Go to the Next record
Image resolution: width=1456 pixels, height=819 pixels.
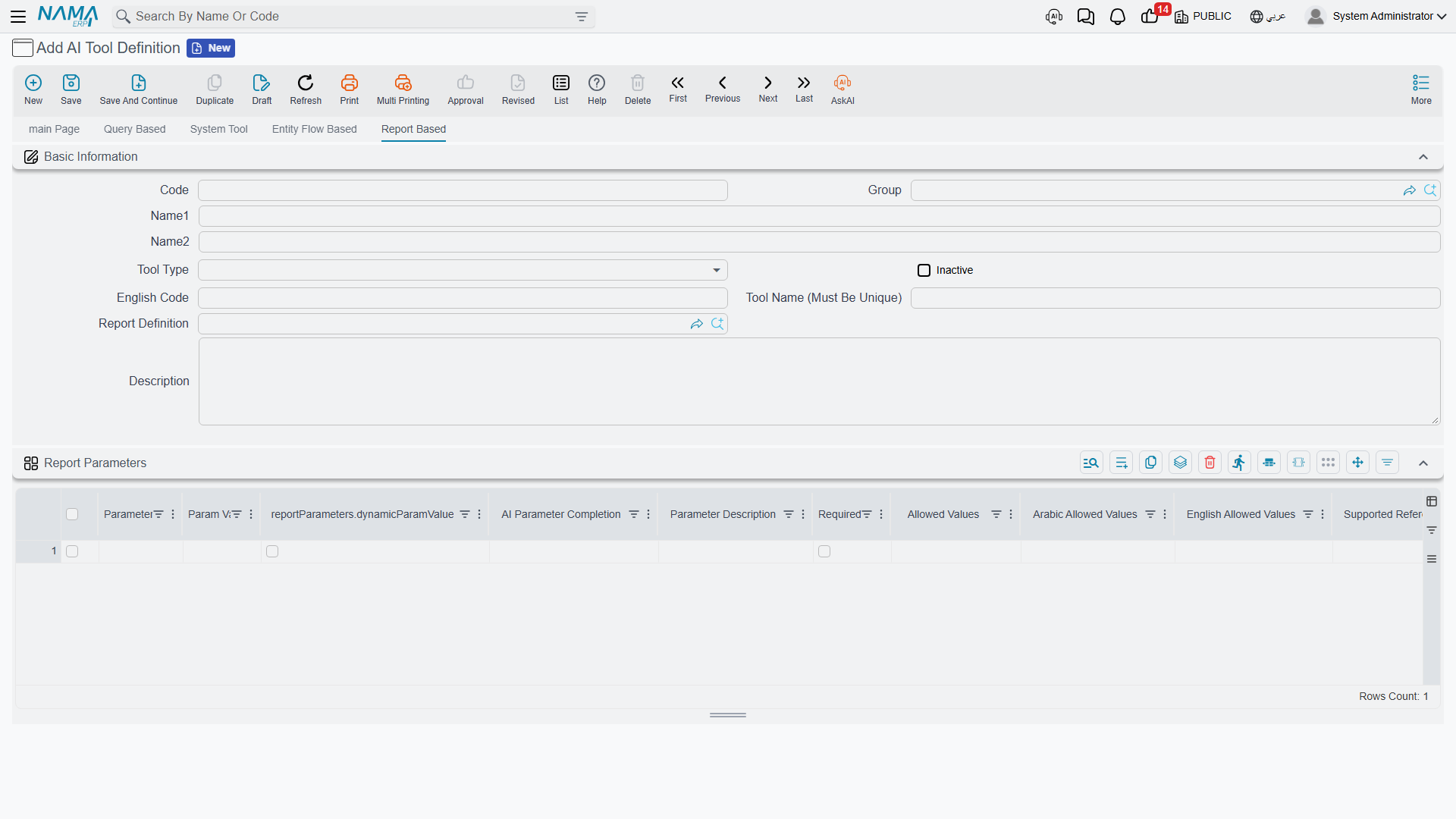pos(768,89)
